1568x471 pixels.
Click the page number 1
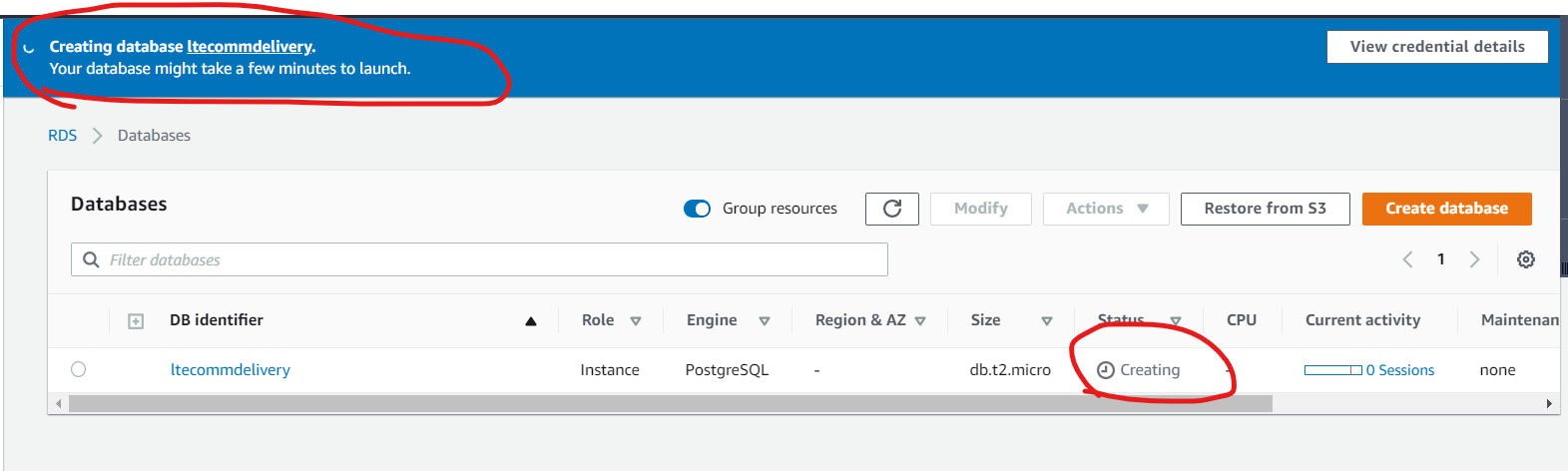coord(1440,259)
